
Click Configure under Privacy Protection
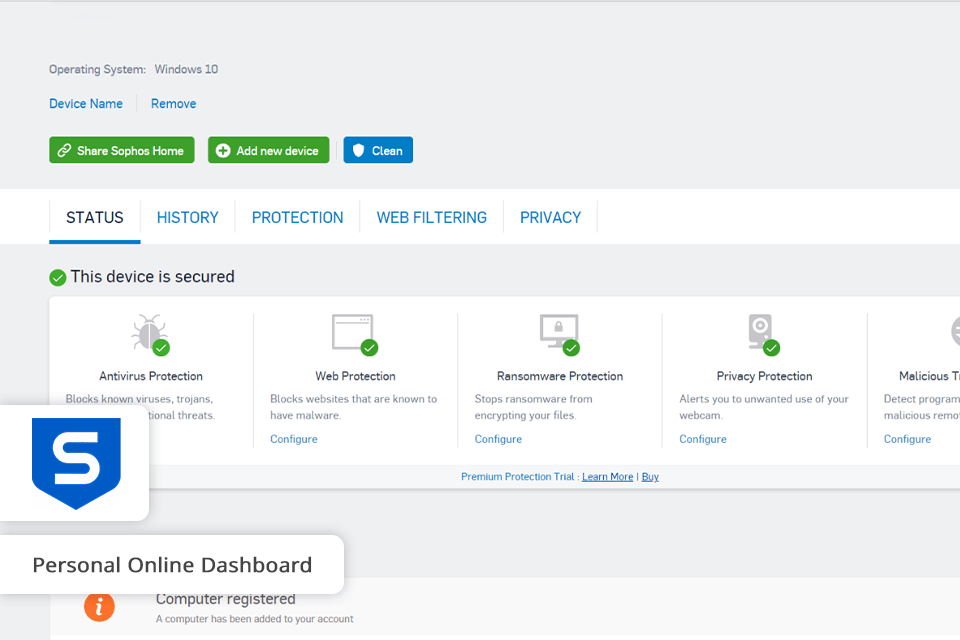(703, 439)
